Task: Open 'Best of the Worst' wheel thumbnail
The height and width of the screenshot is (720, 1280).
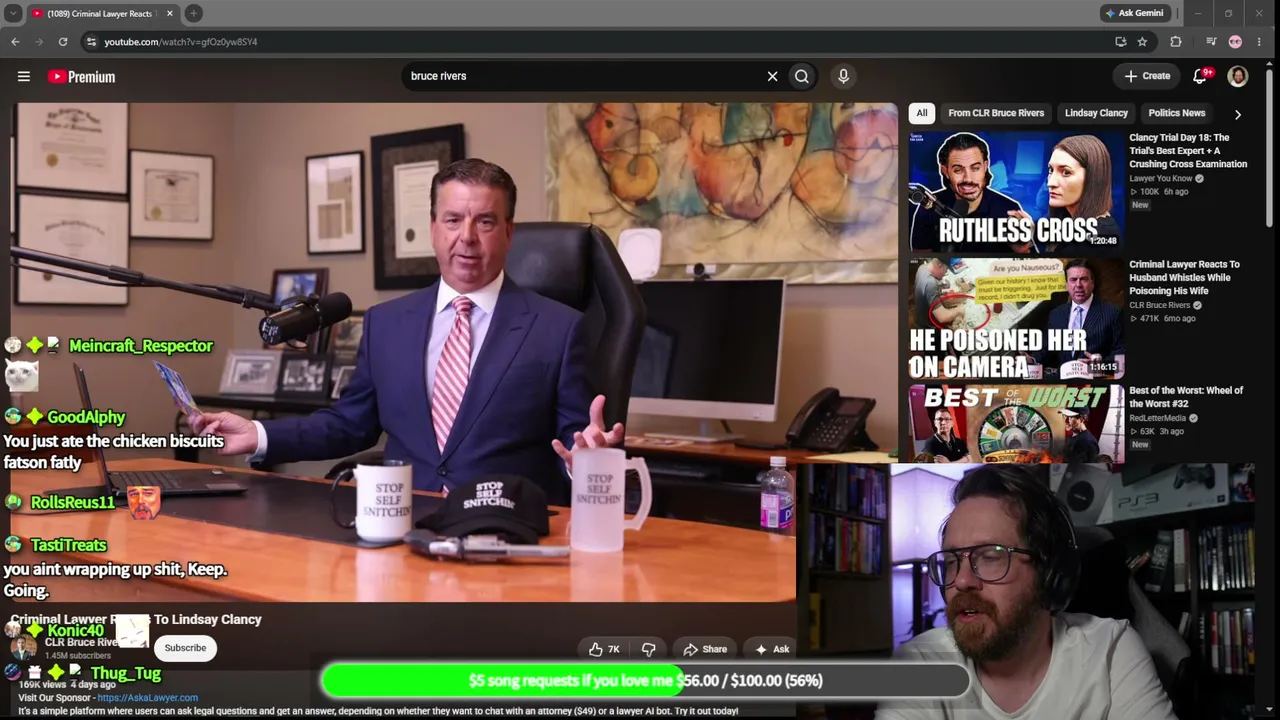Action: (1016, 425)
